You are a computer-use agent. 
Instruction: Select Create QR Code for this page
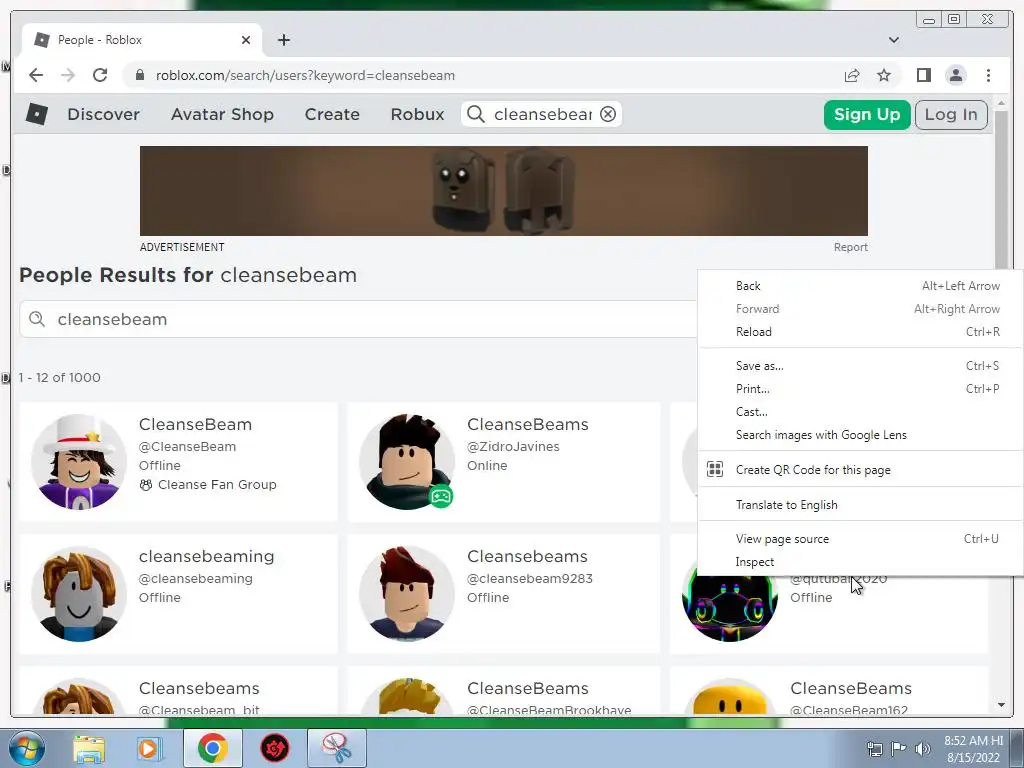861,470
